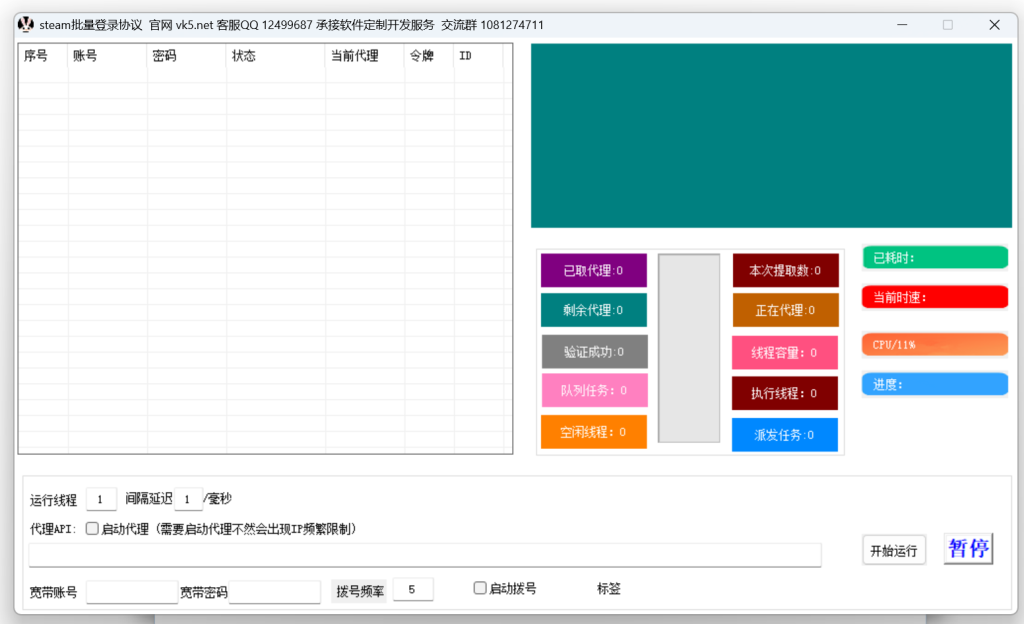Click the gray 验证成功:0 label
Viewport: 1024px width, 624px height.
594,352
